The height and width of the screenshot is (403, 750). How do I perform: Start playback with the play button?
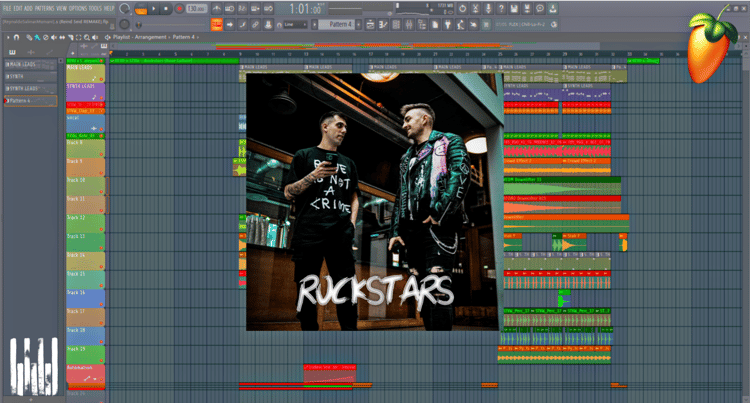point(154,9)
